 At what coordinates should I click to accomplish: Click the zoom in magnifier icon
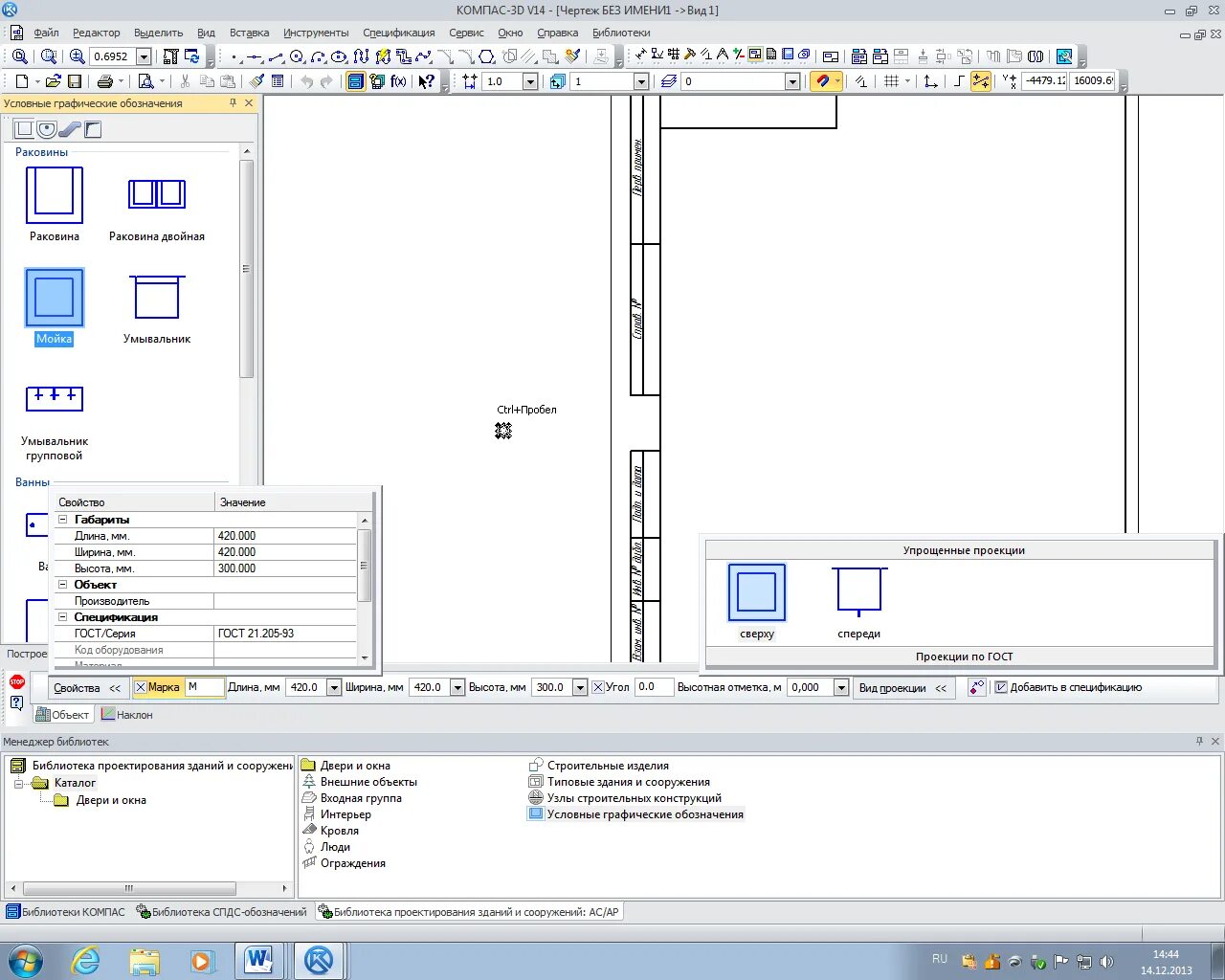coord(78,56)
